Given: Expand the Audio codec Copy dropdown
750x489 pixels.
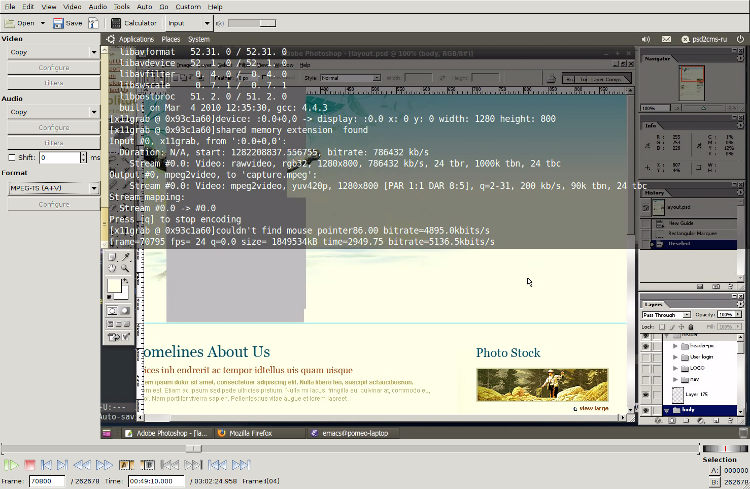Looking at the screenshot, I should (x=53, y=112).
